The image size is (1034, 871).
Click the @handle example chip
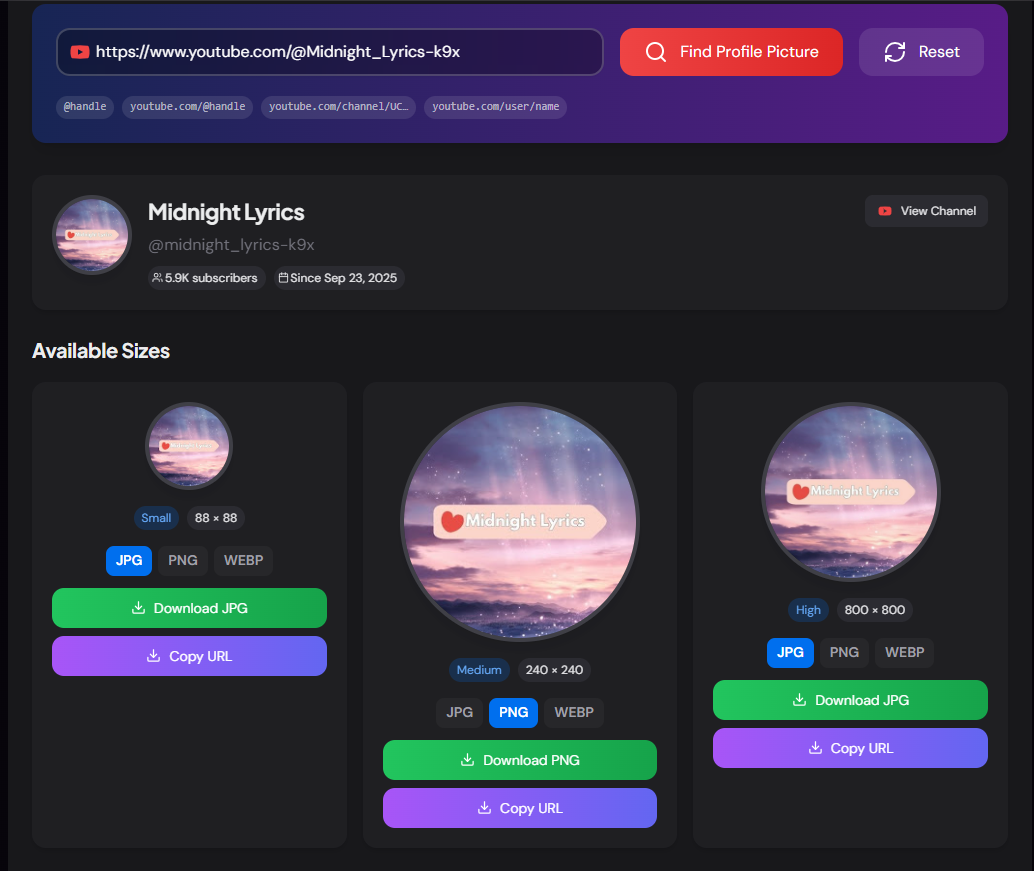pyautogui.click(x=85, y=107)
